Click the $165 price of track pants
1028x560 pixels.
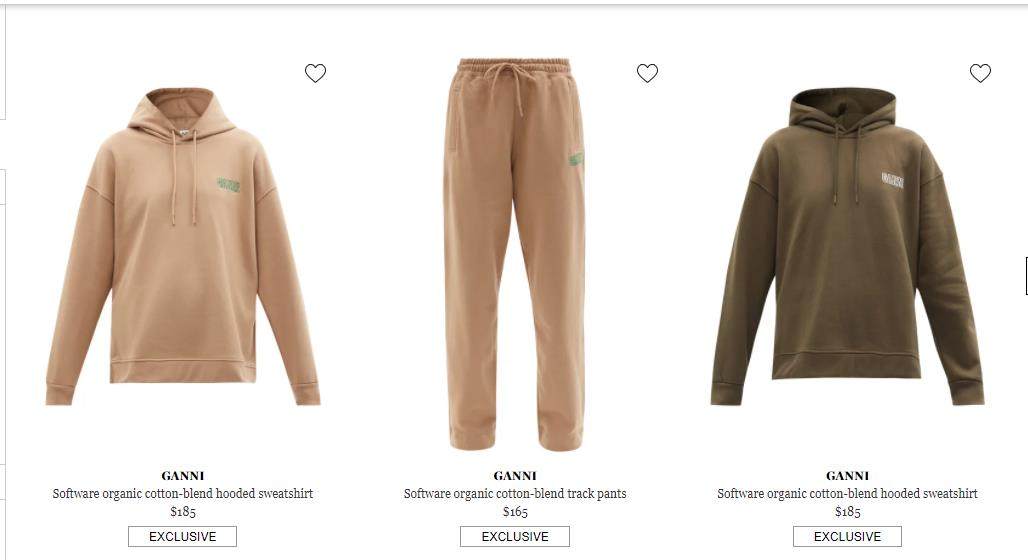coord(515,511)
